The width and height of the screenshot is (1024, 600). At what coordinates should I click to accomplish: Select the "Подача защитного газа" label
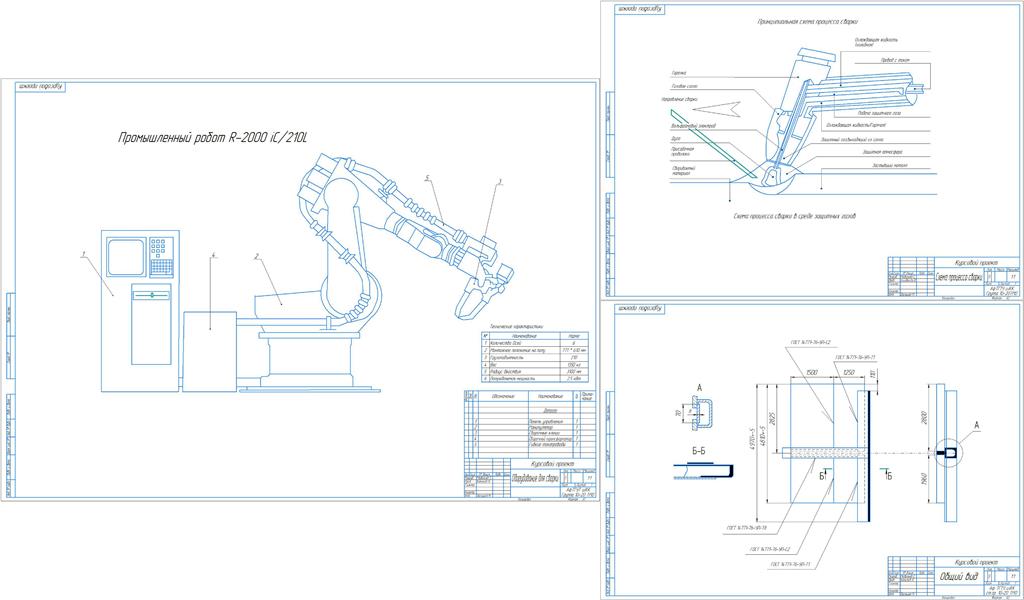click(880, 113)
